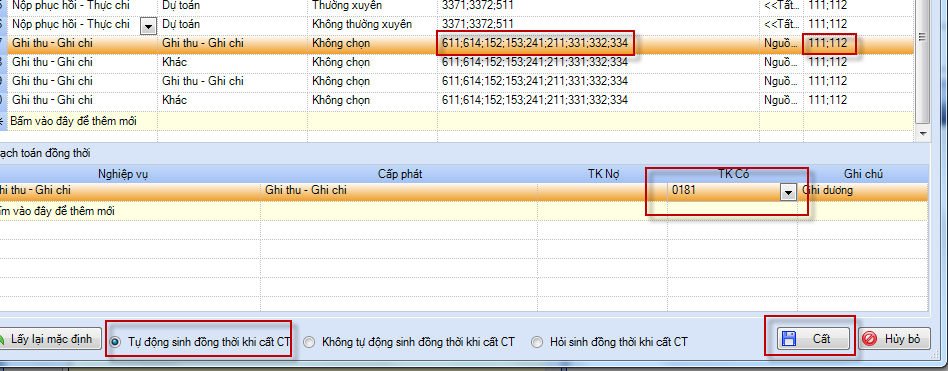Screen dimensions: 948x371
Task: Click the Cấp phát column header
Action: point(400,174)
